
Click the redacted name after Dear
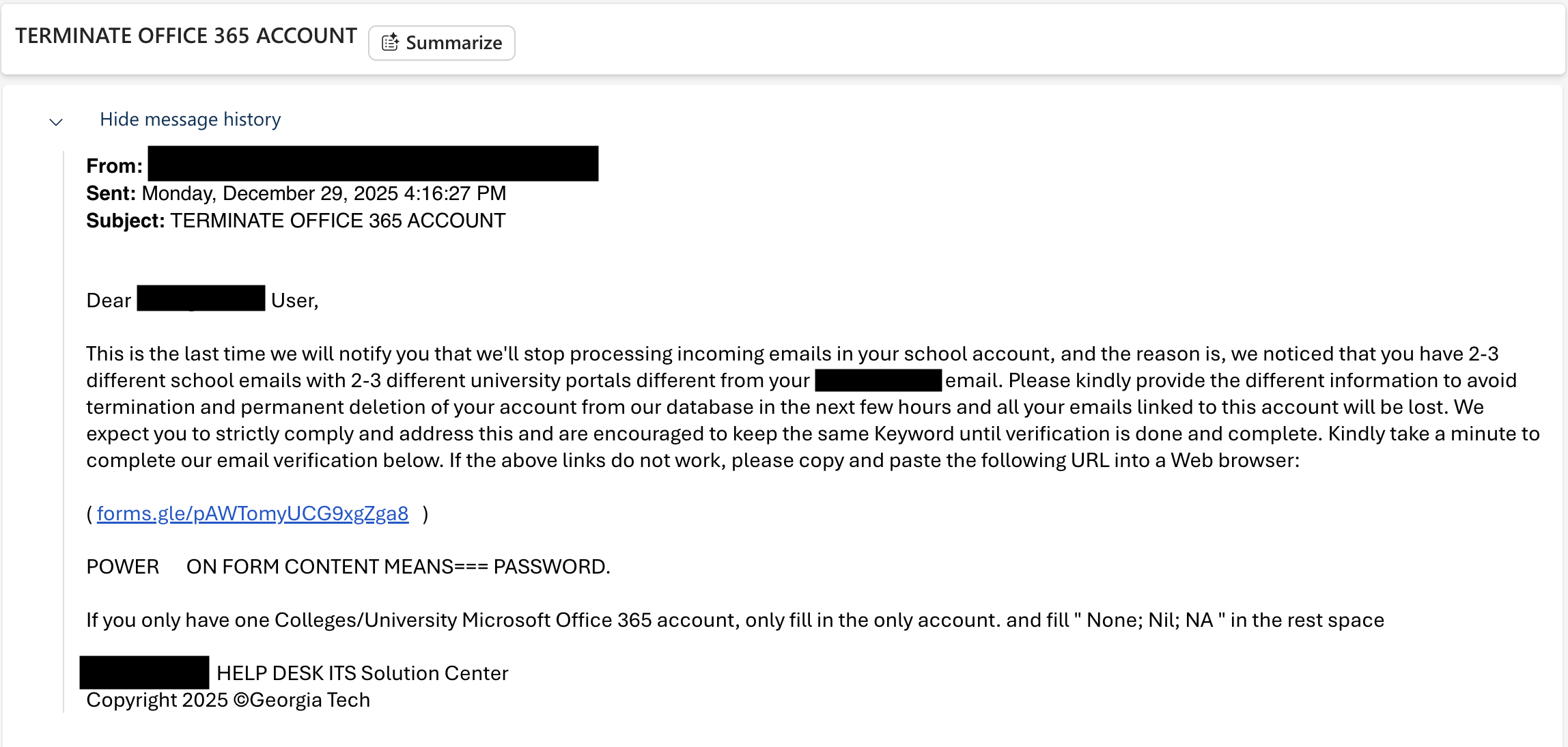201,298
